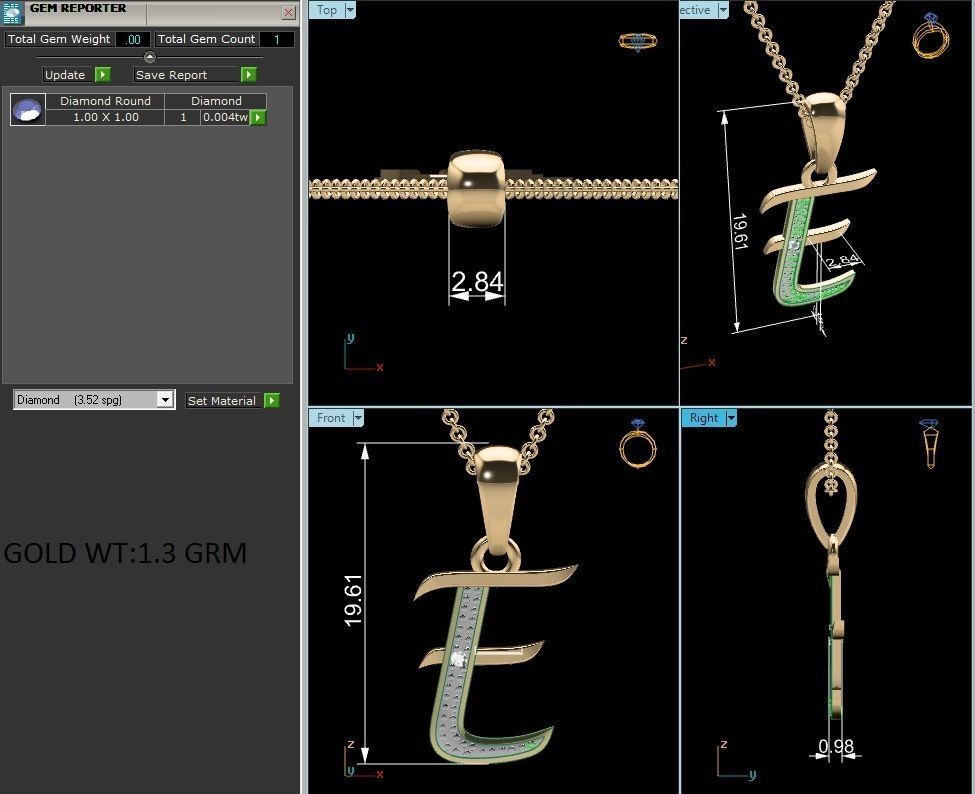Click the ring top-view icon in Top viewport

pyautogui.click(x=638, y=42)
